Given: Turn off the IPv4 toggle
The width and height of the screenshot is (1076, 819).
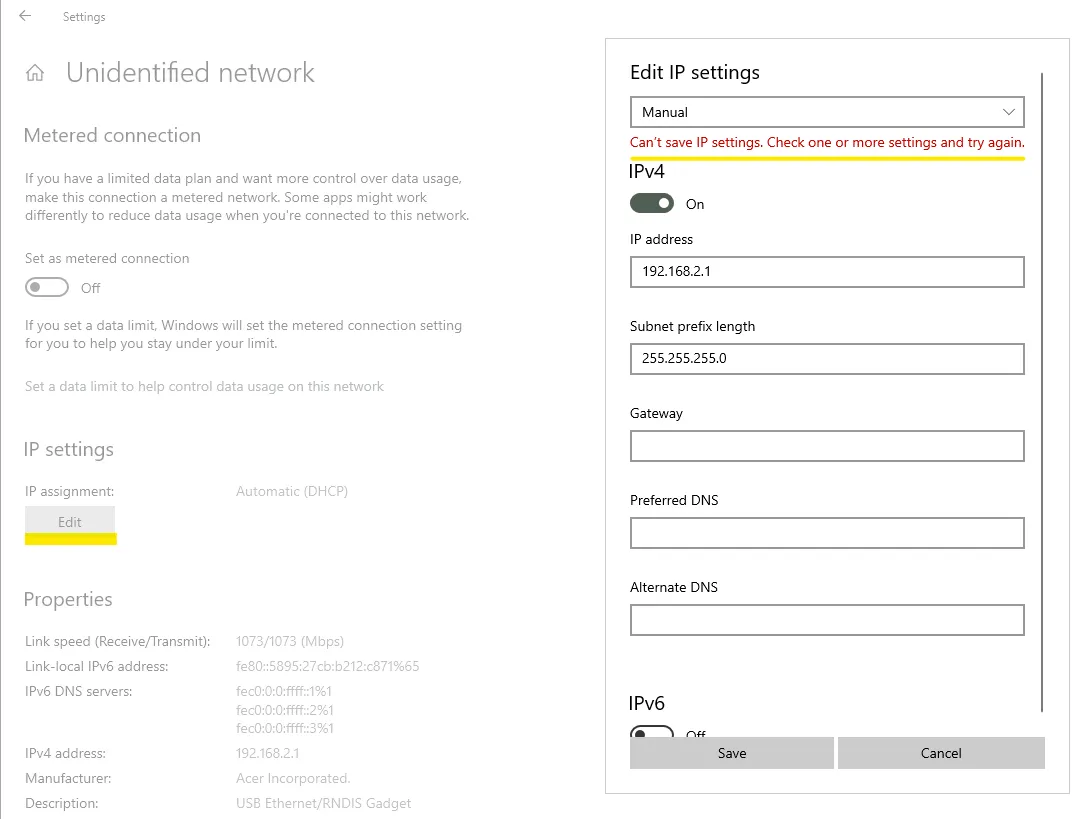Looking at the screenshot, I should [x=652, y=204].
